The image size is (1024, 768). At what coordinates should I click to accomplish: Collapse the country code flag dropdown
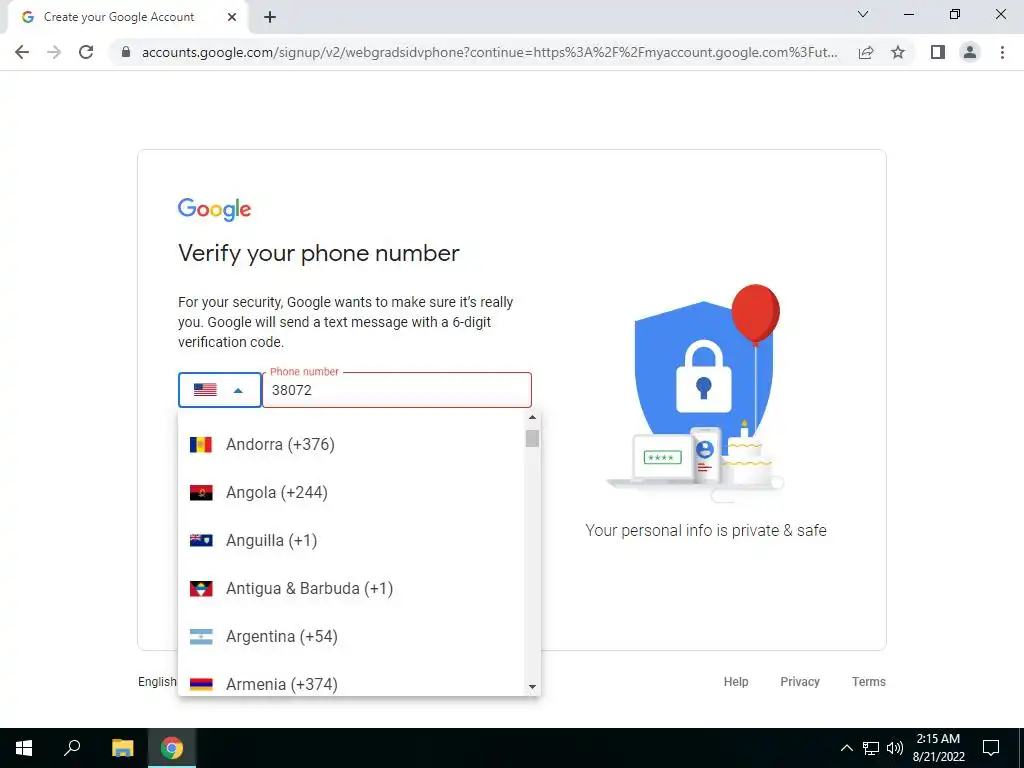pyautogui.click(x=220, y=390)
